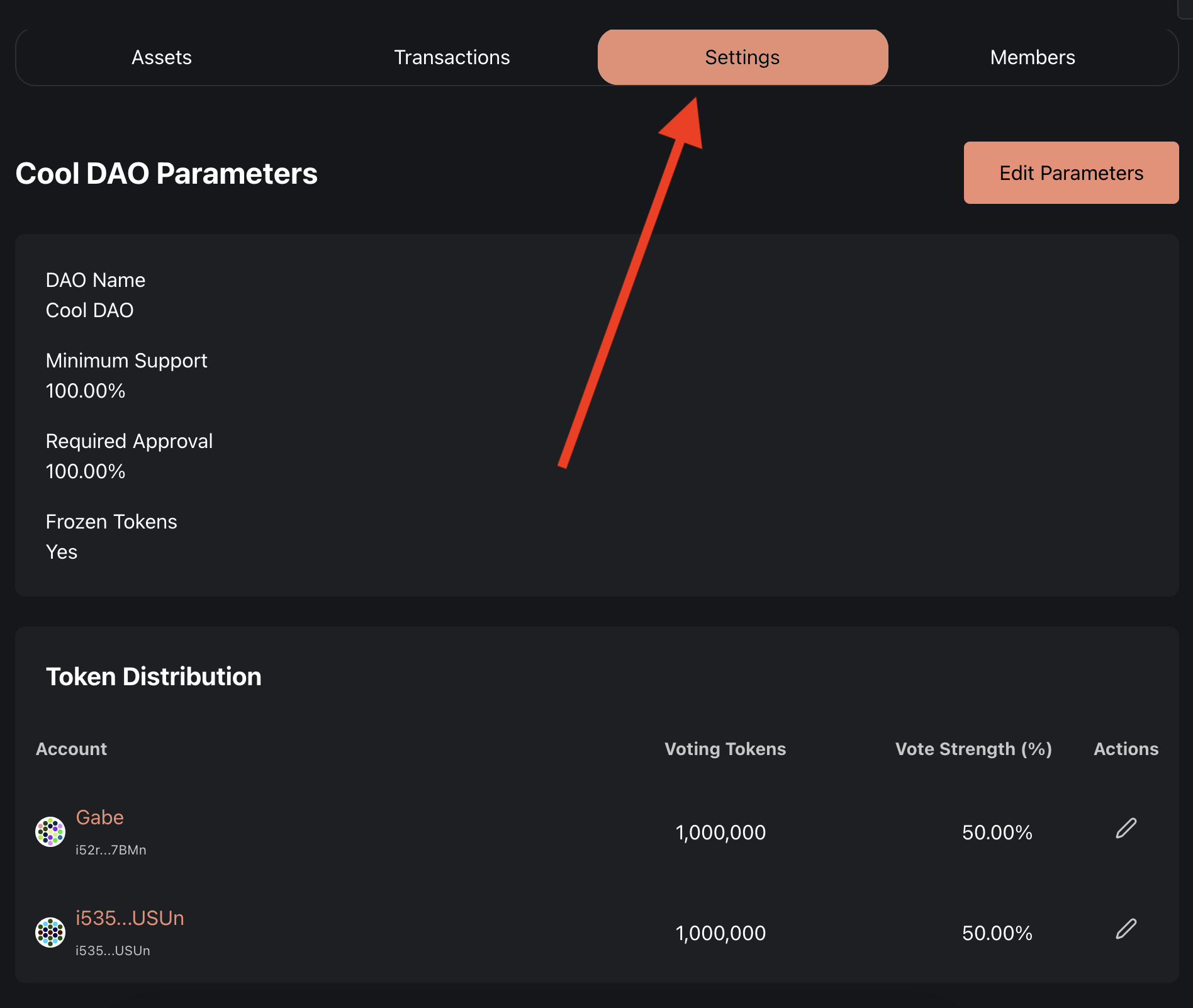Click the i535...USUn identicon avatar
The width and height of the screenshot is (1193, 1008).
[50, 932]
